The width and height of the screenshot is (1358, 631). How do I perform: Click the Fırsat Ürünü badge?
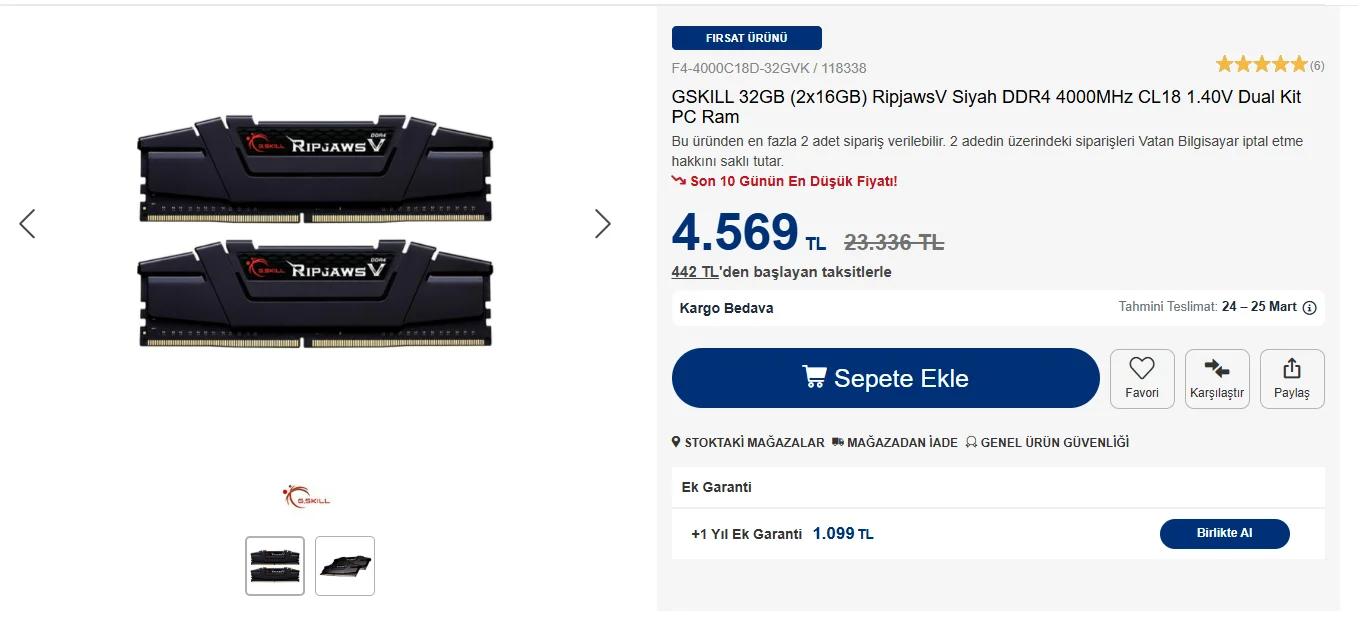tap(747, 38)
